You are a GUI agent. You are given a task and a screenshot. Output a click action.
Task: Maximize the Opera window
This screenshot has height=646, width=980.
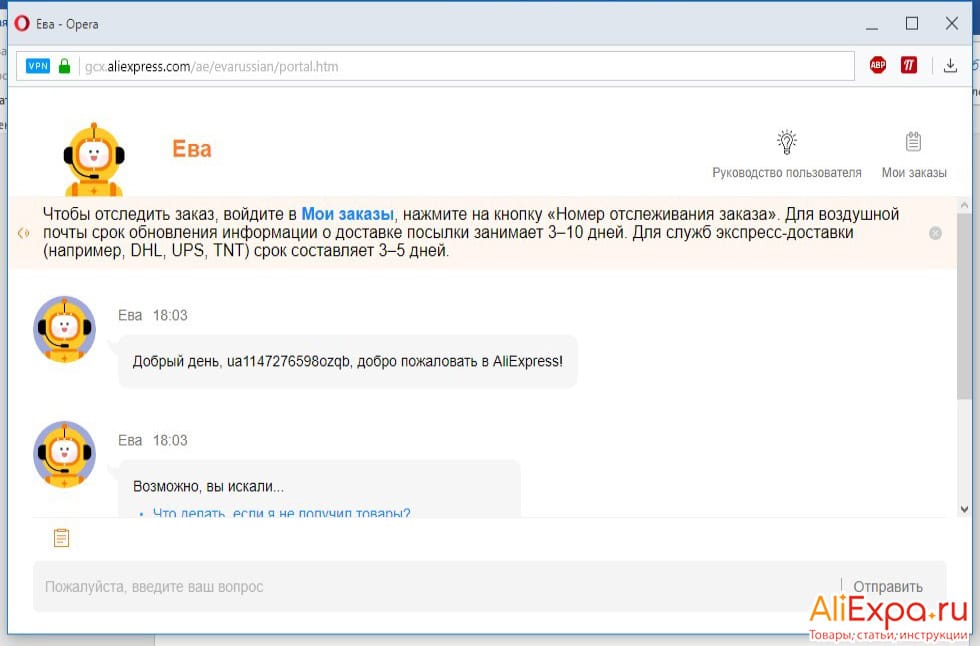tap(912, 24)
